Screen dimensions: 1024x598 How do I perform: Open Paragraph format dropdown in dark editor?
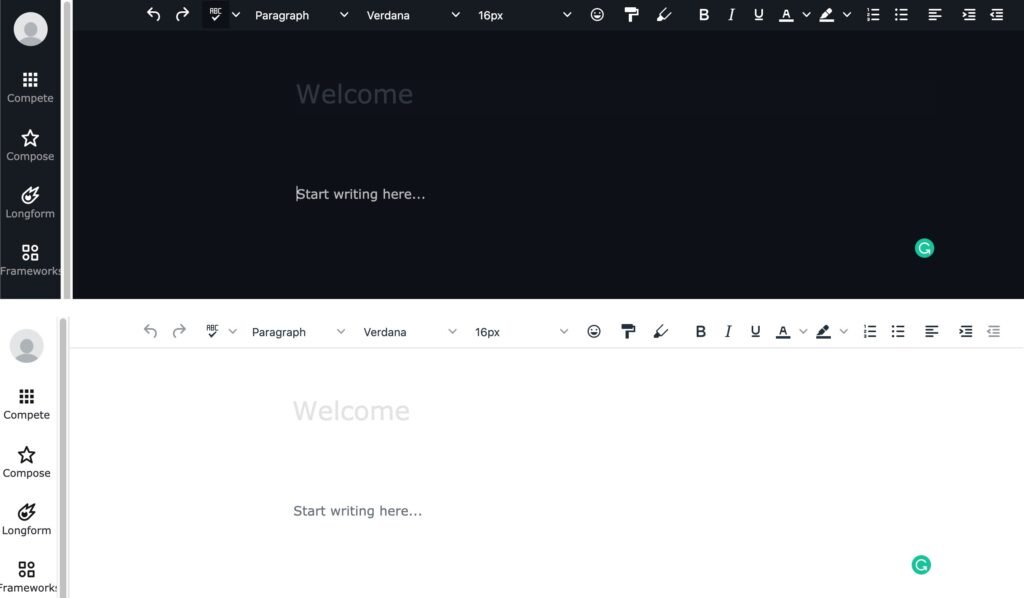[300, 15]
